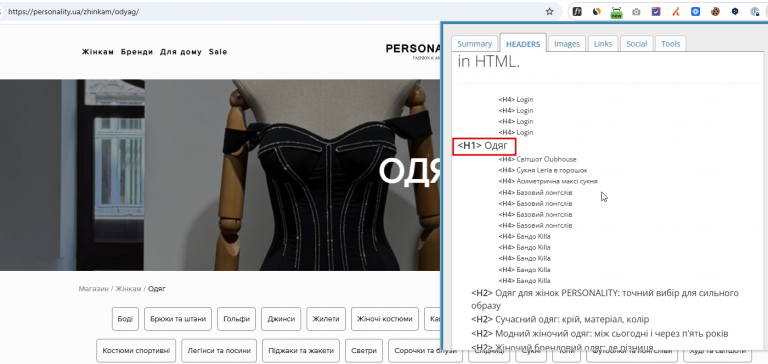This screenshot has width=768, height=364.
Task: Open the green Android 'new' extension
Action: (616, 13)
